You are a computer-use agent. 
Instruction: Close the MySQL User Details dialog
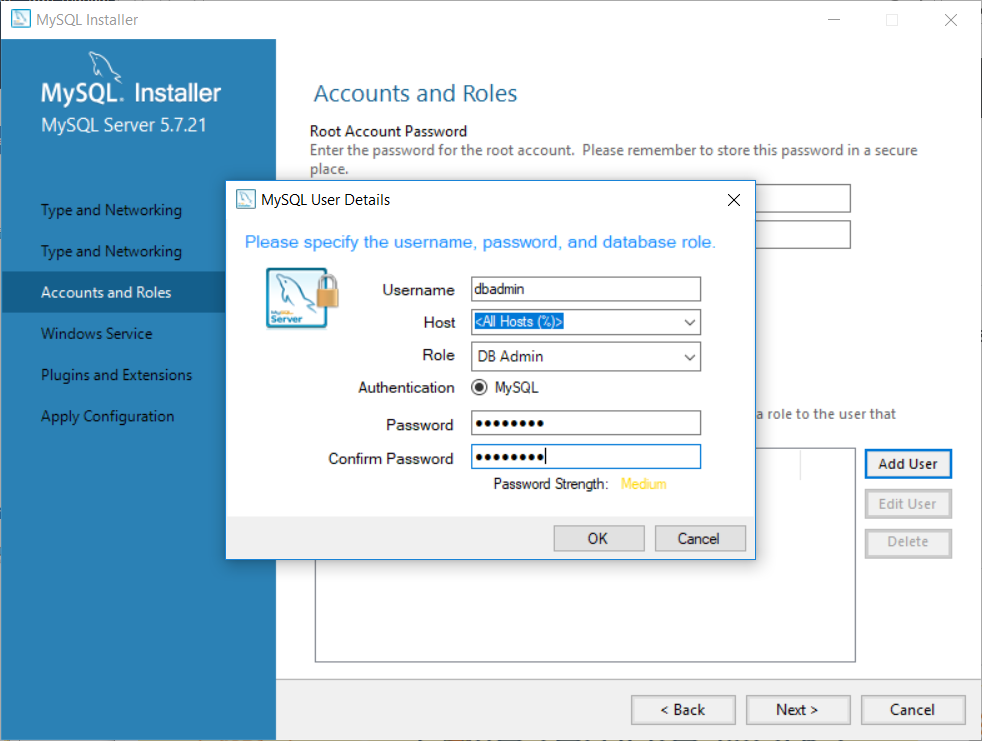pyautogui.click(x=734, y=200)
